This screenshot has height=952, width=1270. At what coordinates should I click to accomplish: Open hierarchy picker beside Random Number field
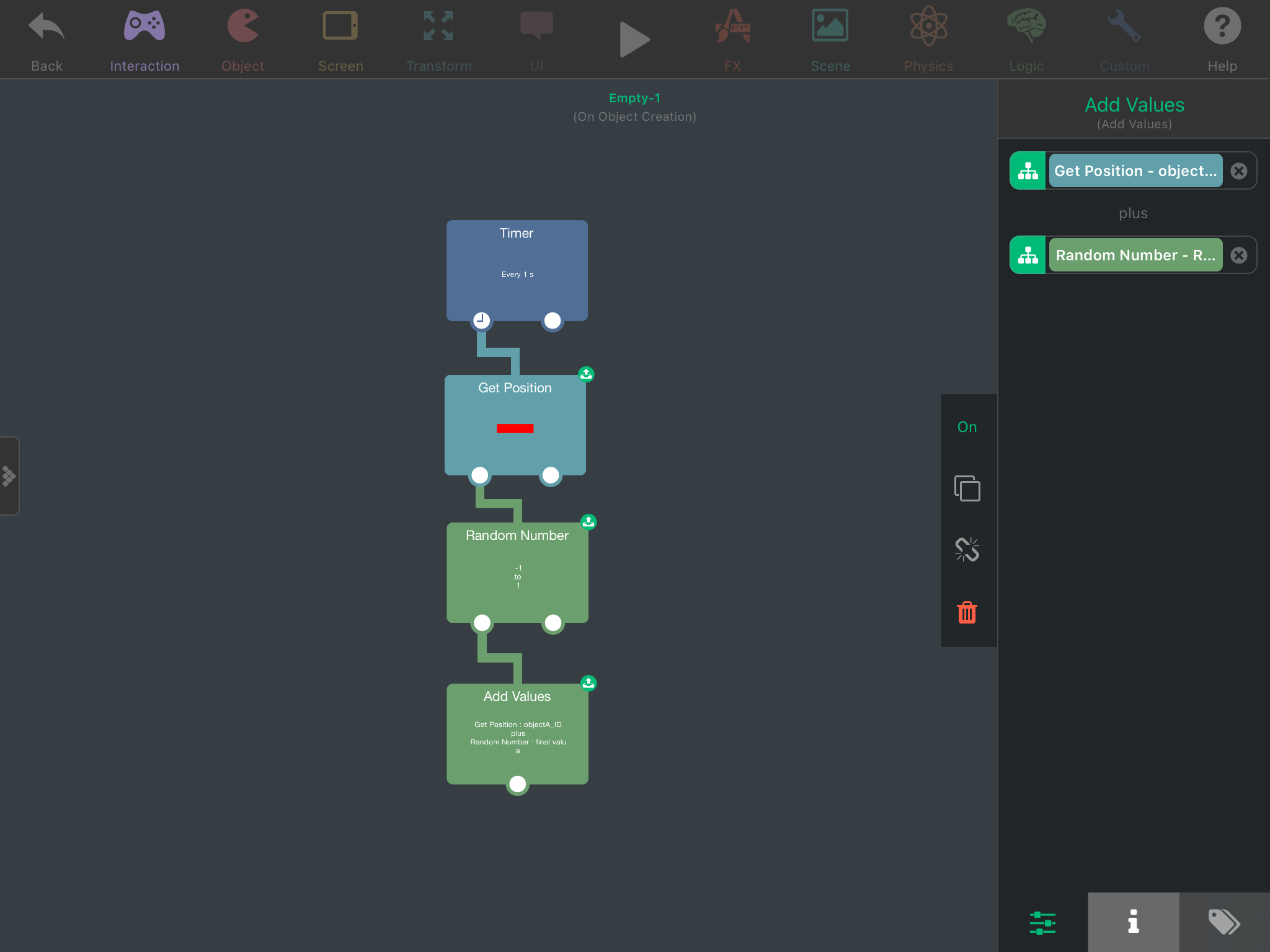click(x=1028, y=255)
